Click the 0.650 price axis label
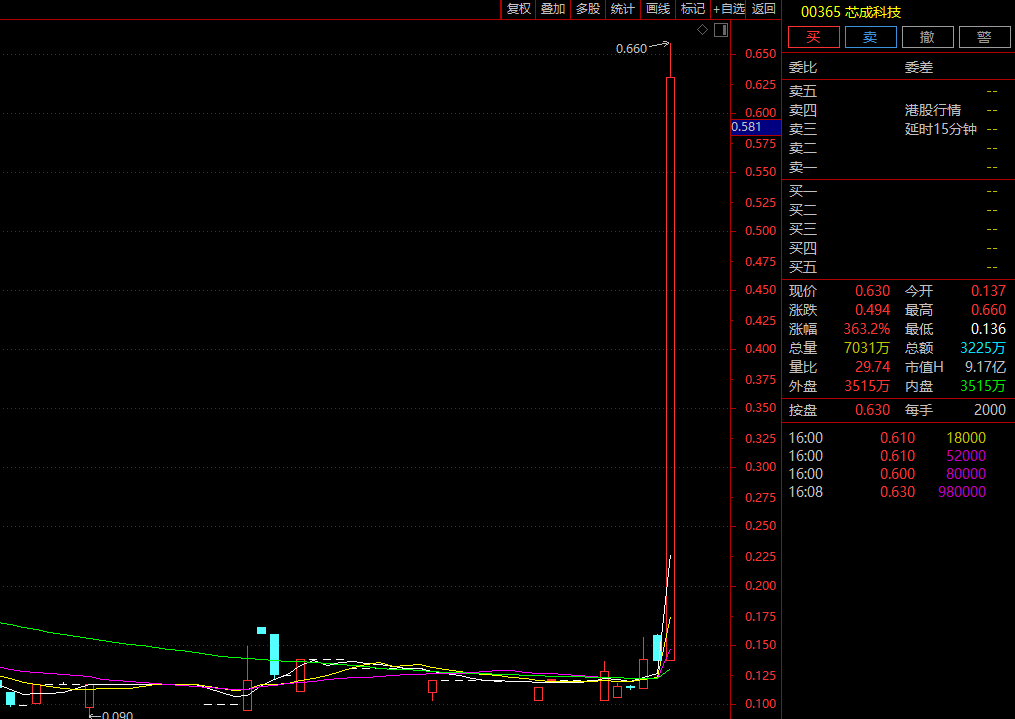 (x=761, y=54)
